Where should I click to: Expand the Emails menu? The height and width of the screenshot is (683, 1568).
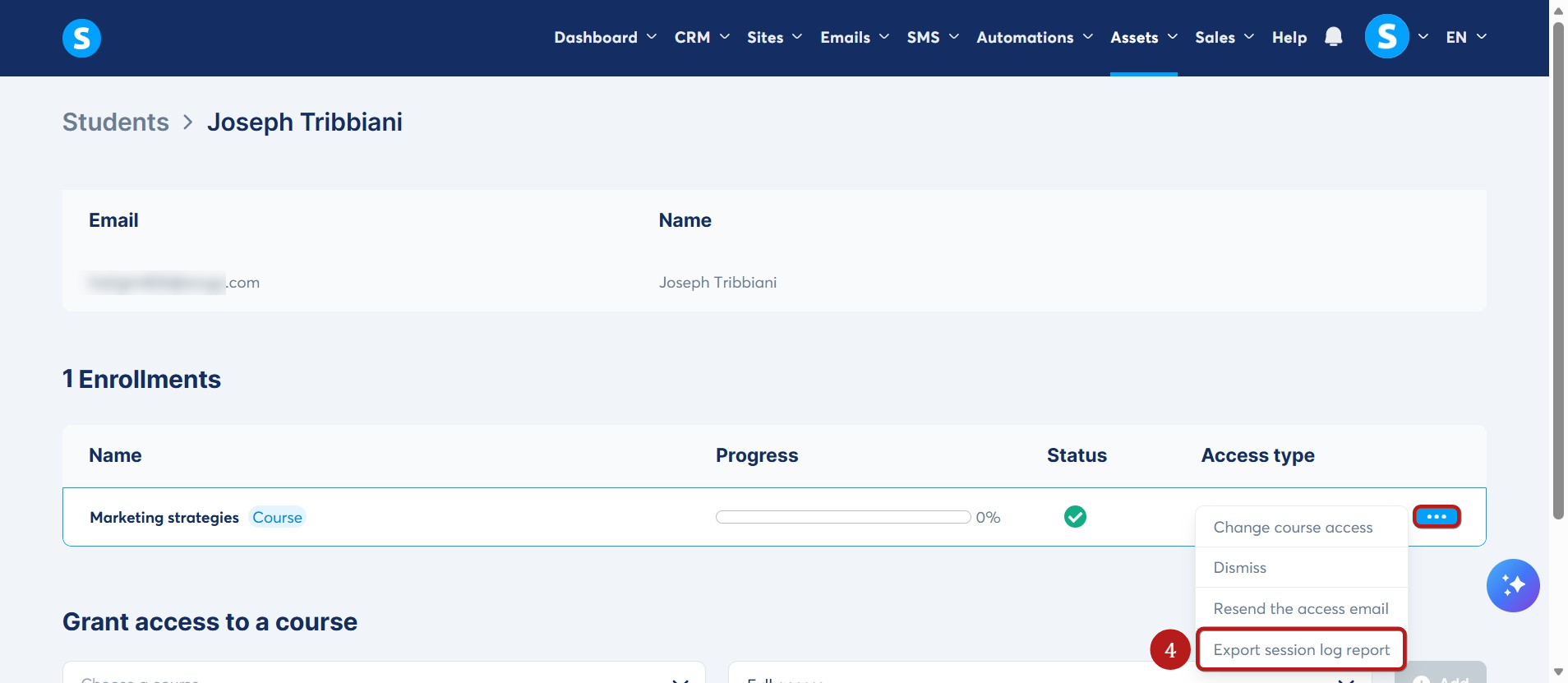click(x=855, y=37)
